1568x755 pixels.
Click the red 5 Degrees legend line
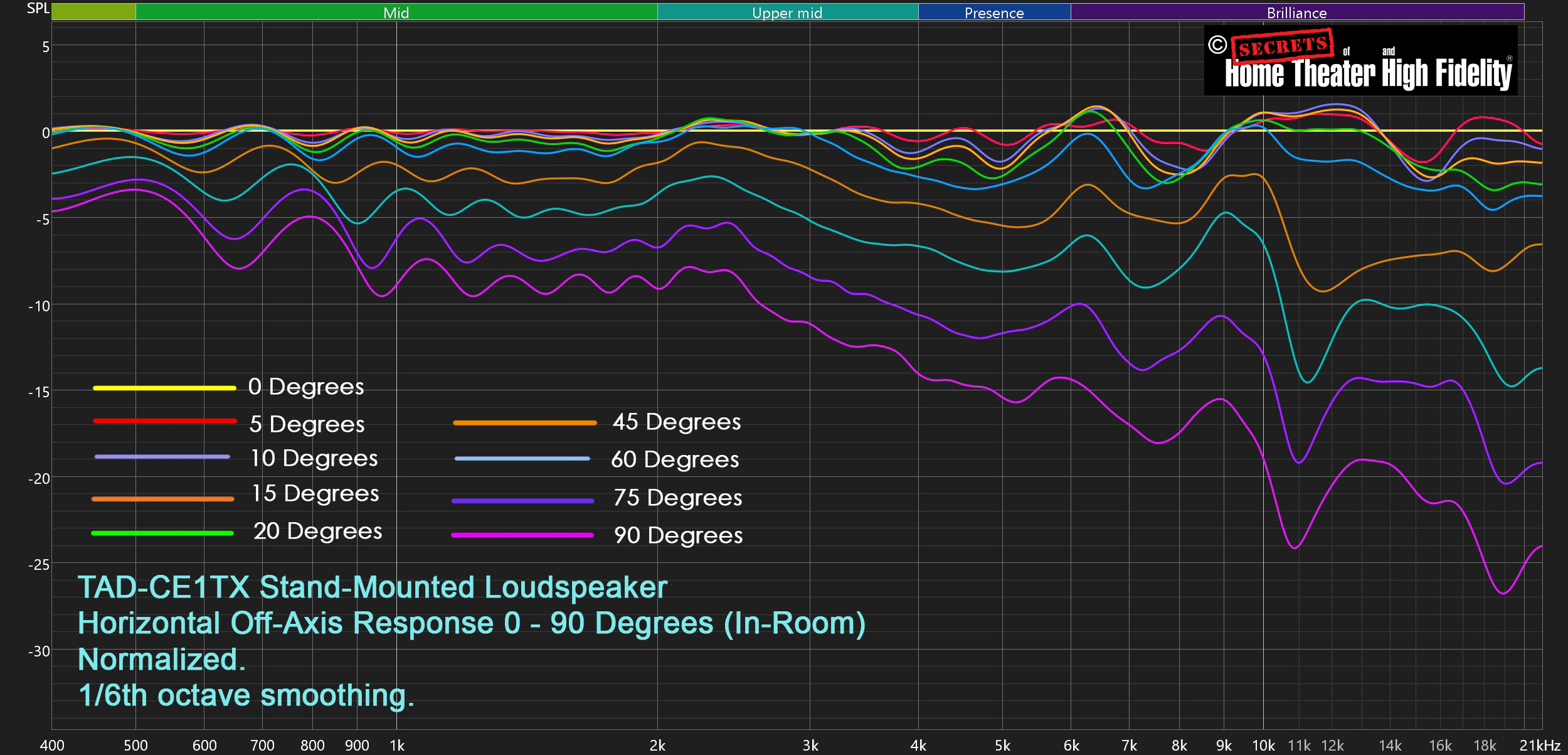pos(164,421)
